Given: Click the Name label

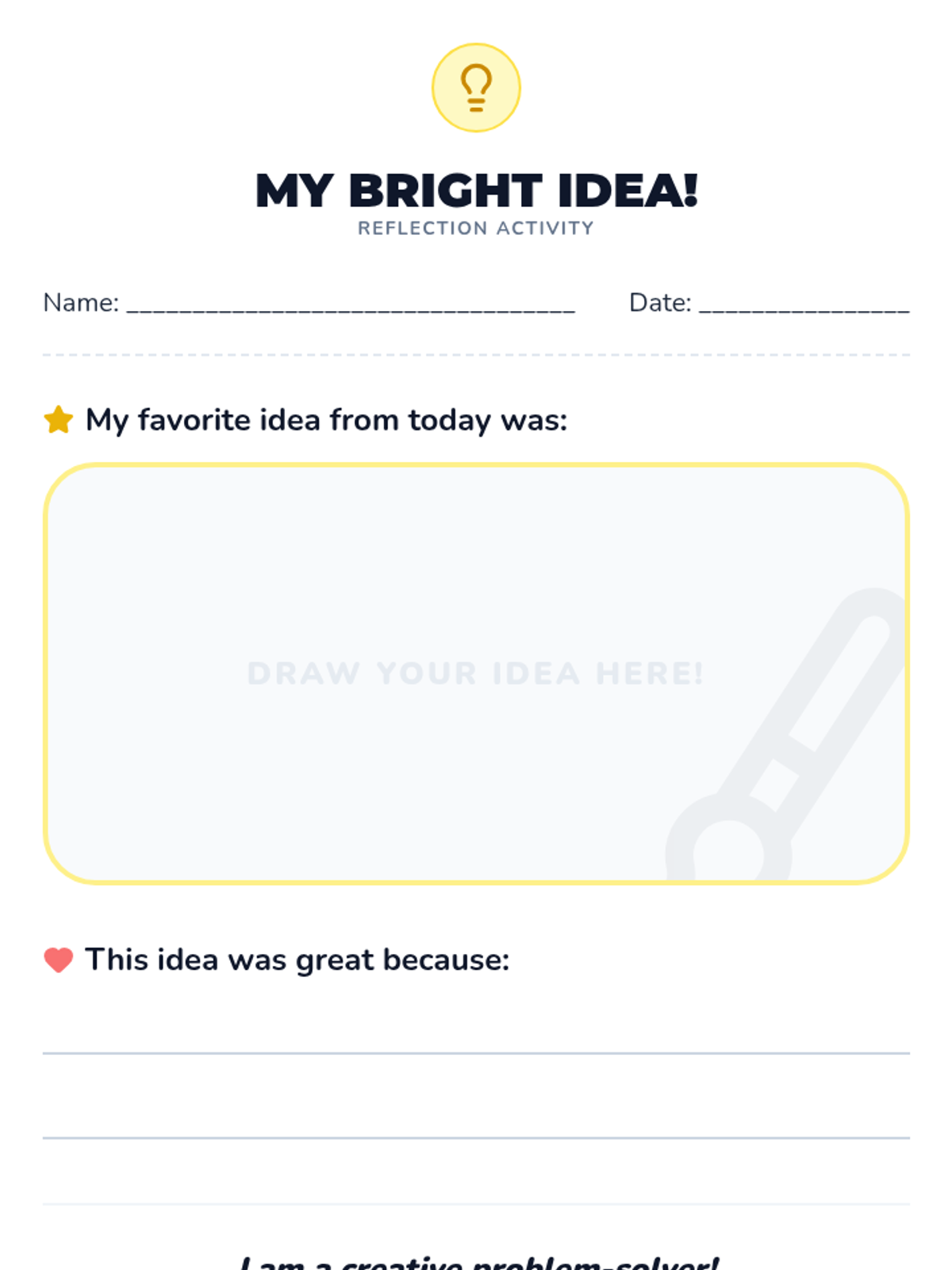Looking at the screenshot, I should pyautogui.click(x=81, y=302).
